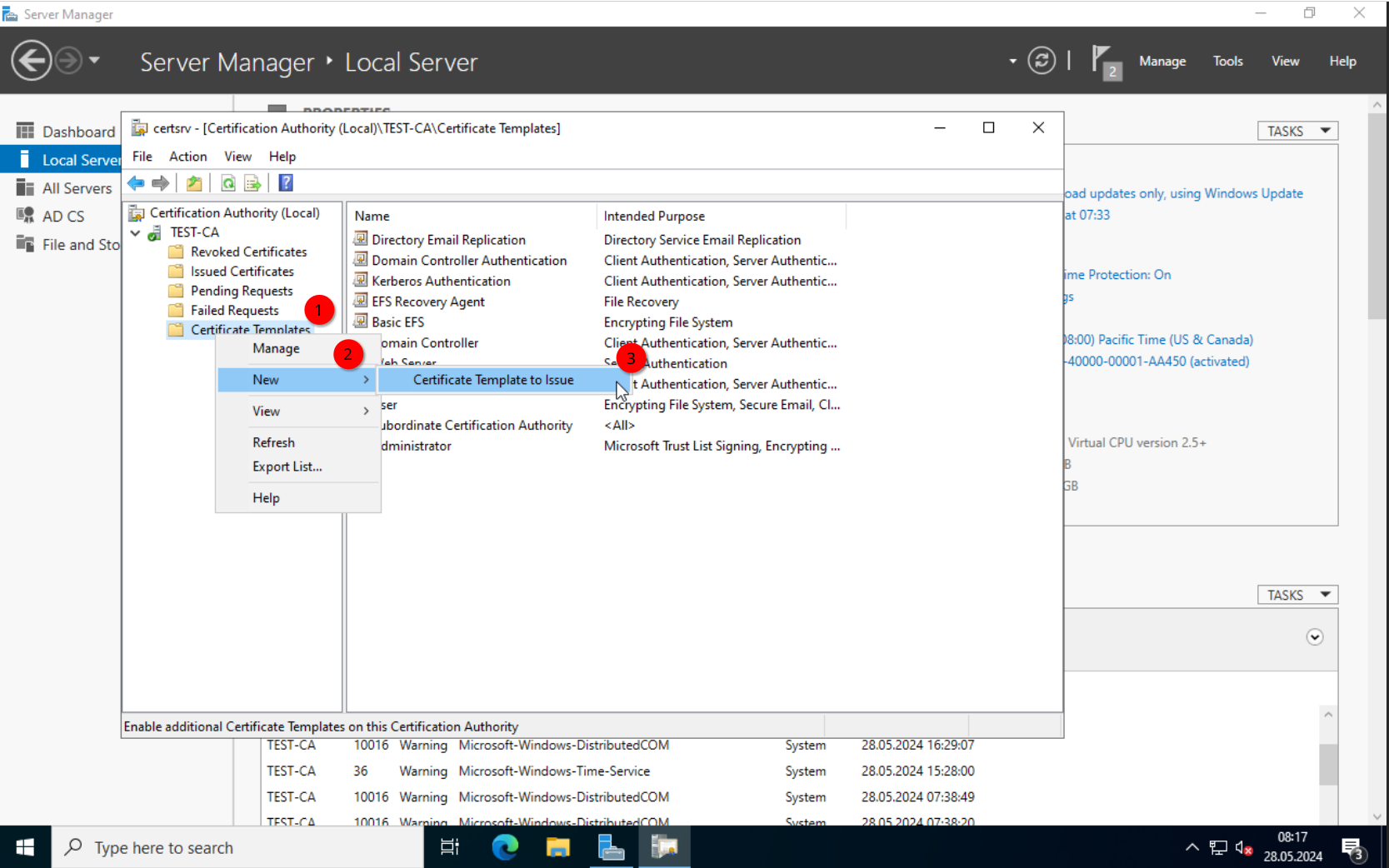The height and width of the screenshot is (868, 1389).
Task: Click the certsrv toolbar Refresh icon
Action: pyautogui.click(x=227, y=183)
